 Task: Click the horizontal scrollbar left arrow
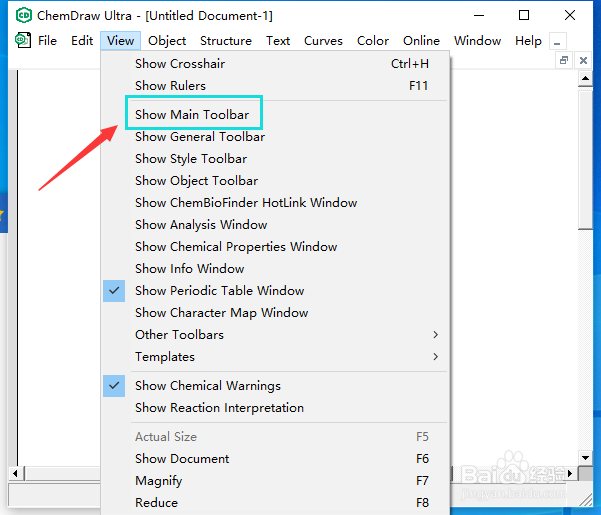click(x=15, y=473)
